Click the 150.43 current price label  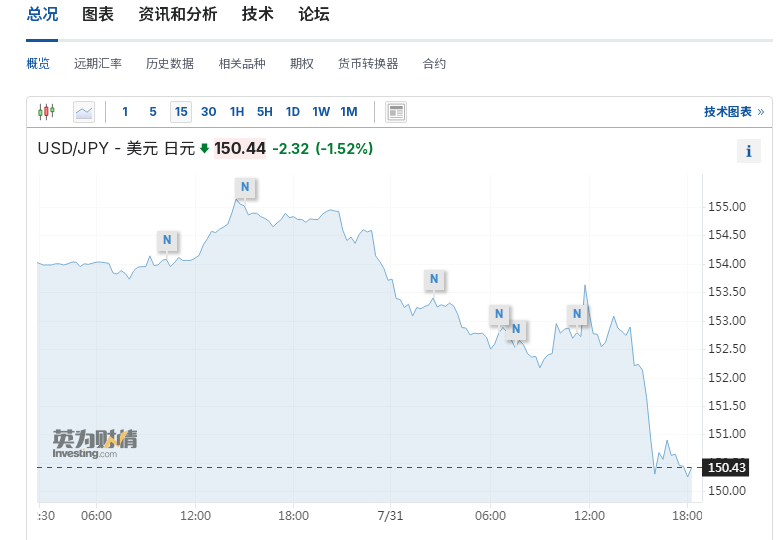click(x=727, y=467)
